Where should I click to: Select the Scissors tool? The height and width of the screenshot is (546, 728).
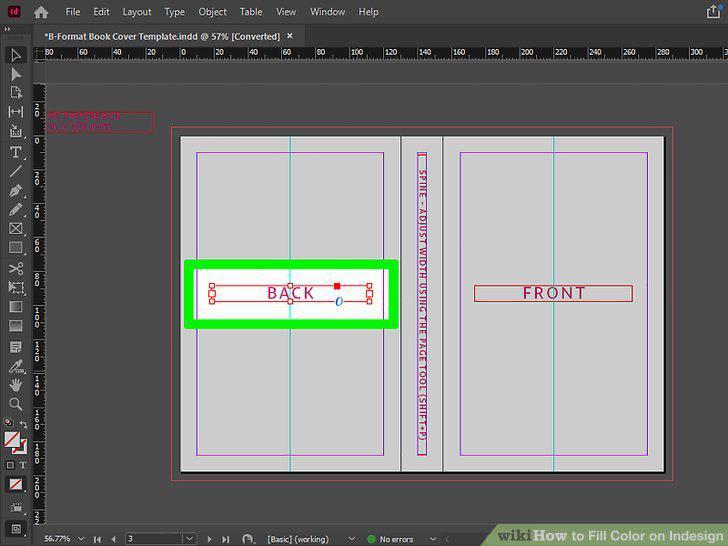click(x=15, y=268)
